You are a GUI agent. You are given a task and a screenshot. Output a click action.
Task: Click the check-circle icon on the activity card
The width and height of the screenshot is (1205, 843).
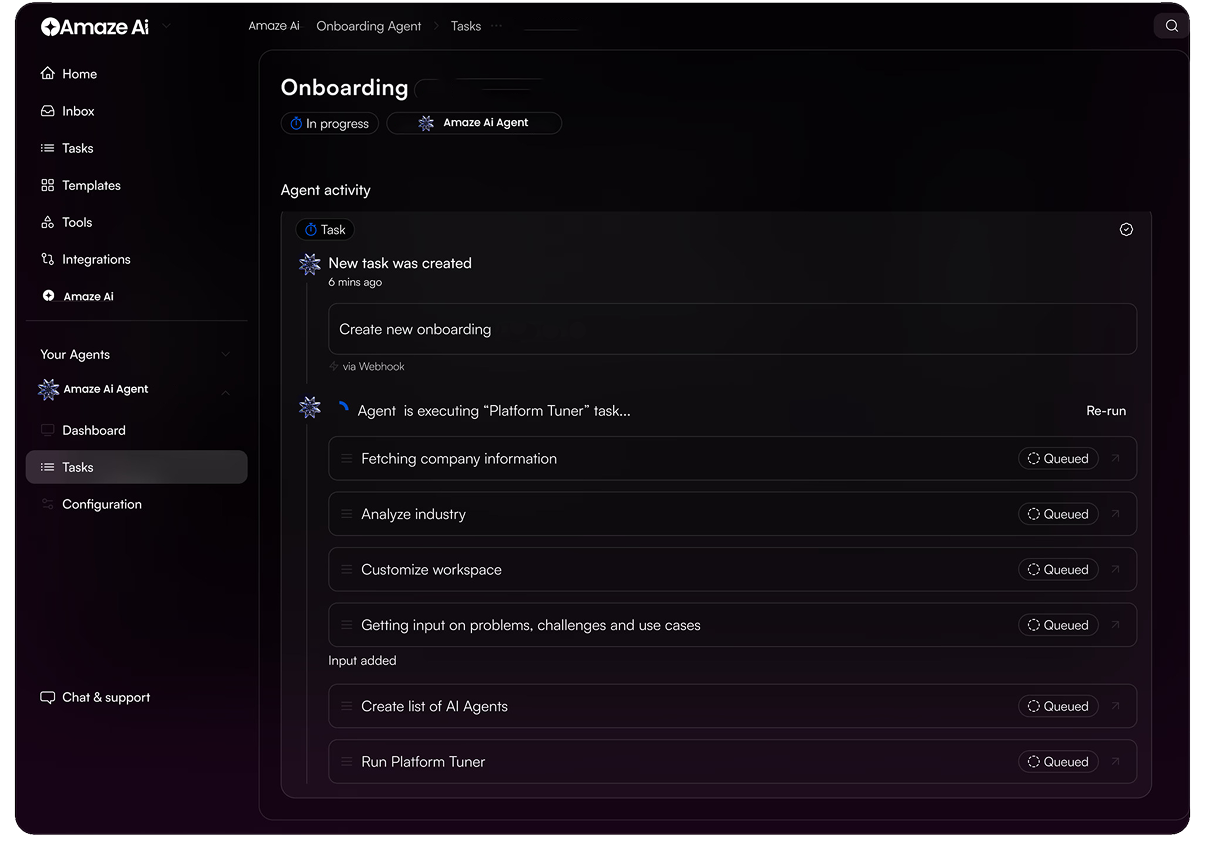click(1126, 229)
